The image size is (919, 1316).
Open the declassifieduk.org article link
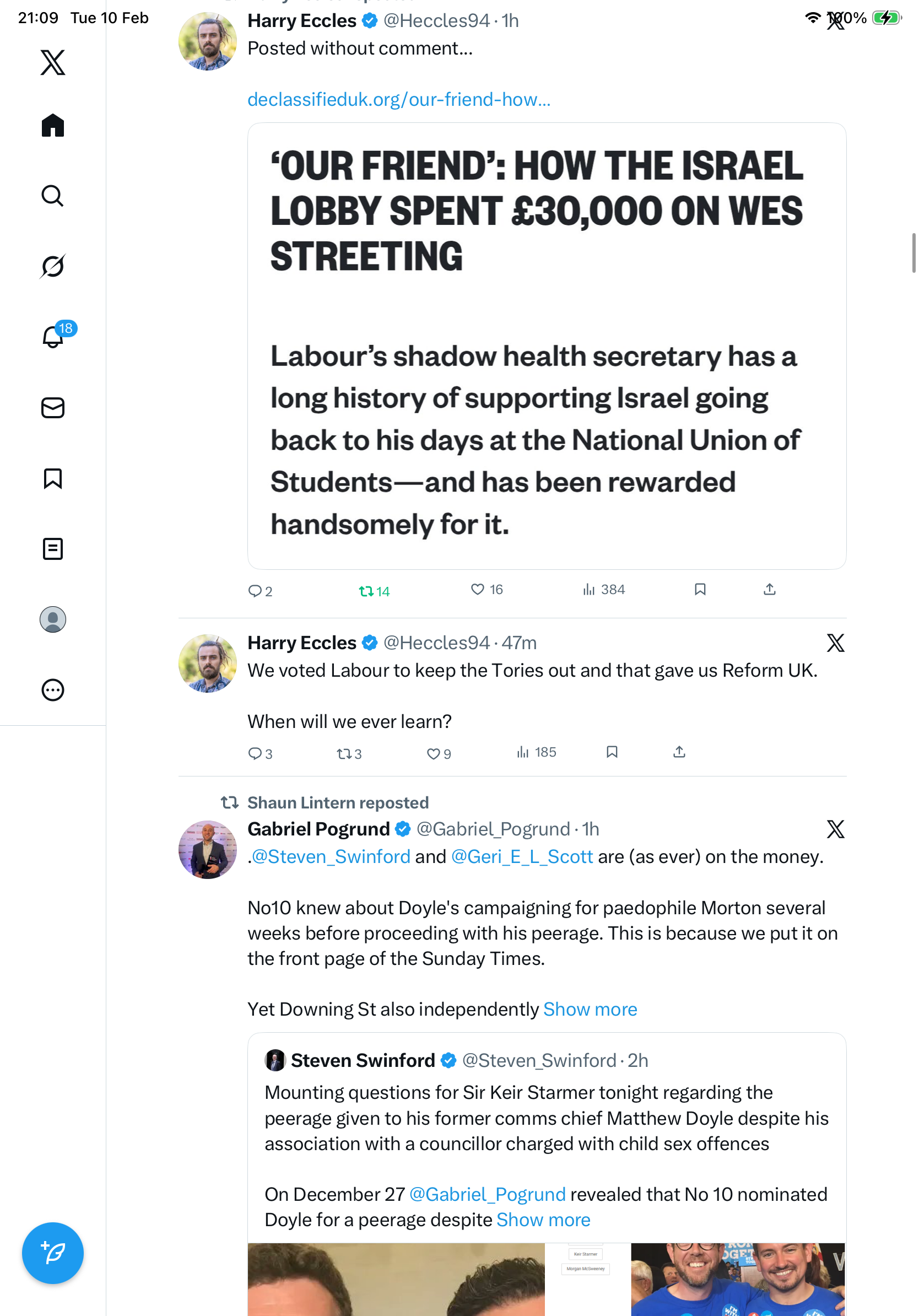pos(399,100)
